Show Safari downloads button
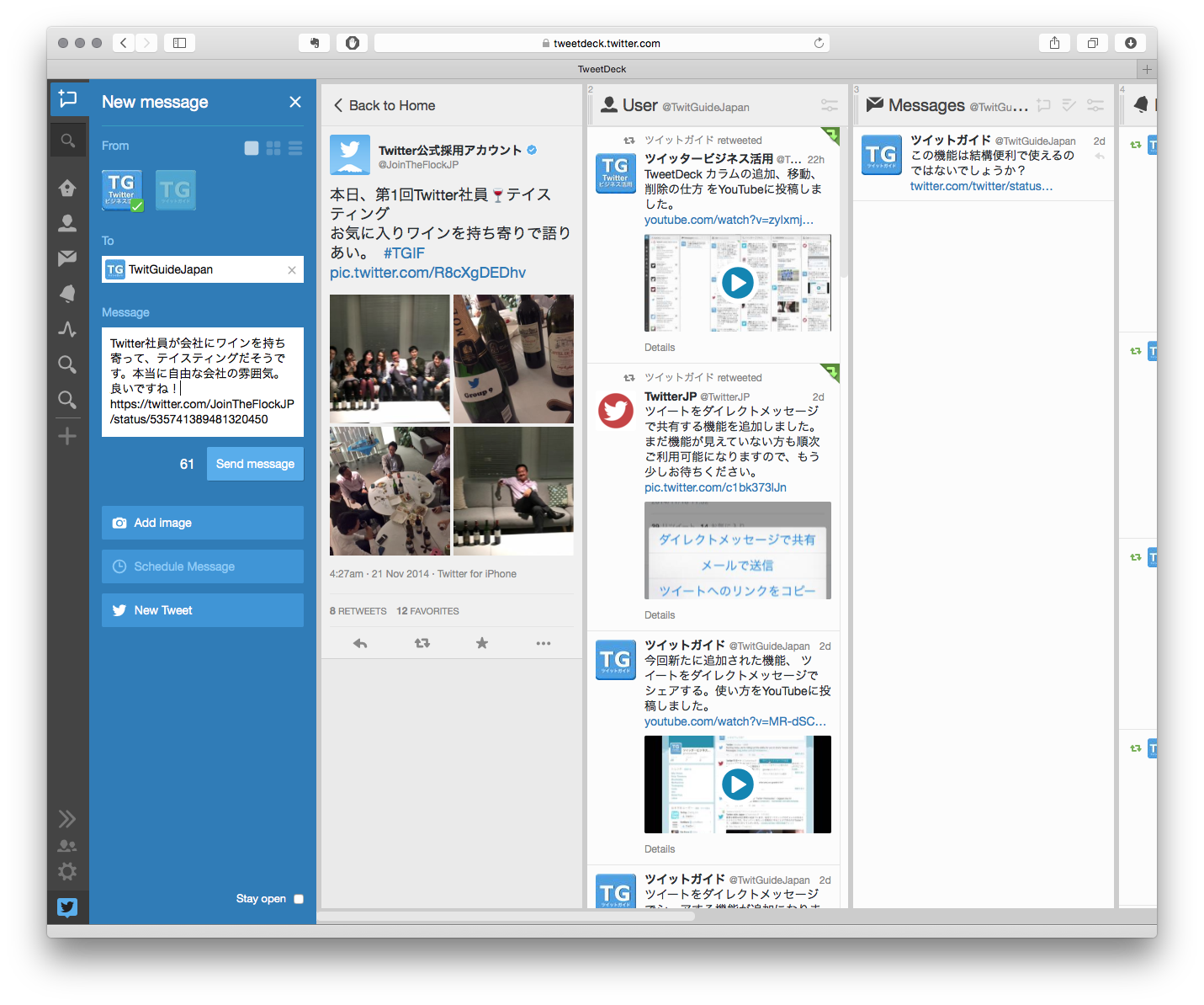Screen dimensions: 1204x1005 click(1131, 43)
